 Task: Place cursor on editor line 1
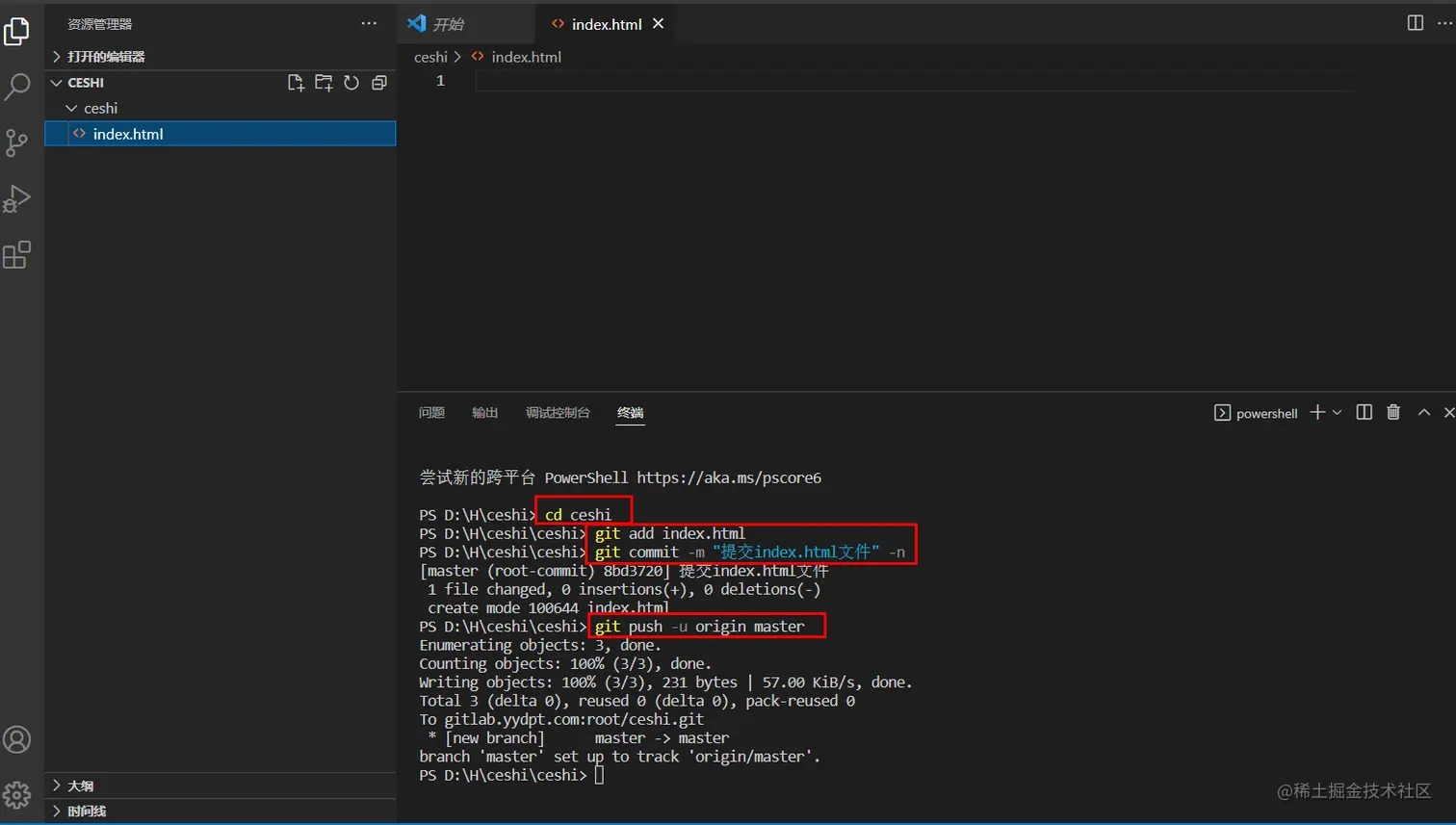[x=915, y=81]
